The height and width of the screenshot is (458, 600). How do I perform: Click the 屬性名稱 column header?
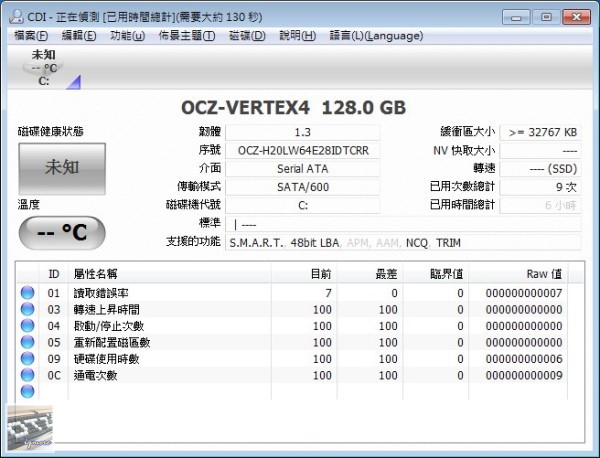[170, 274]
